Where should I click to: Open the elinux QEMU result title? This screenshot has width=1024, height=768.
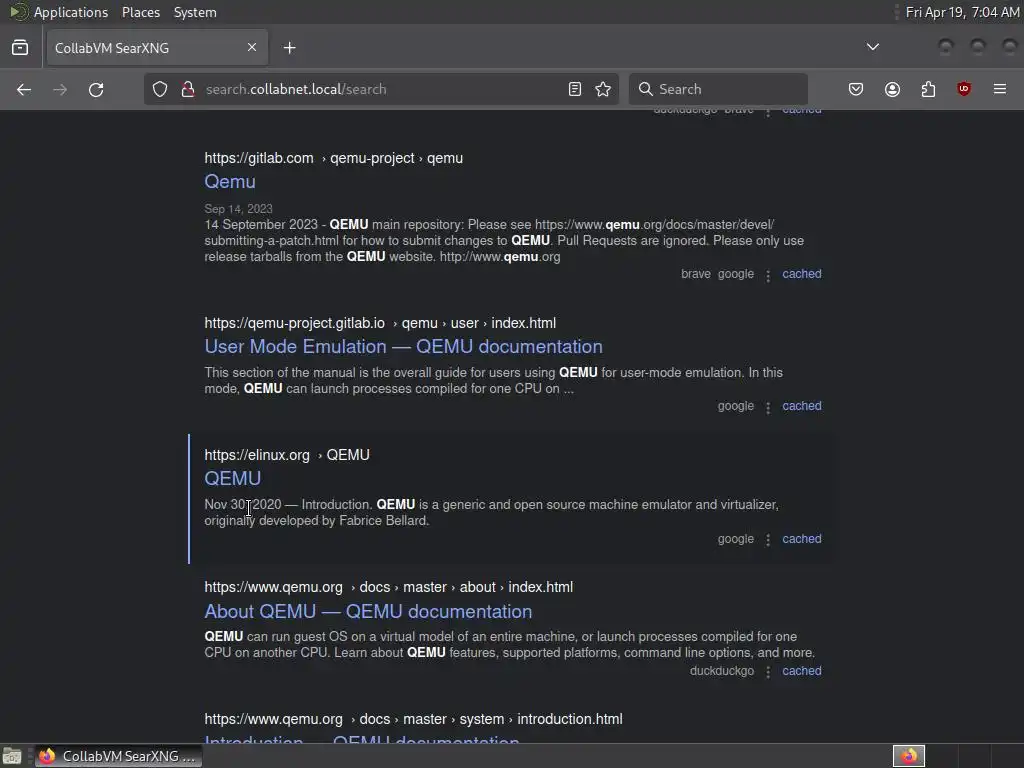point(232,479)
